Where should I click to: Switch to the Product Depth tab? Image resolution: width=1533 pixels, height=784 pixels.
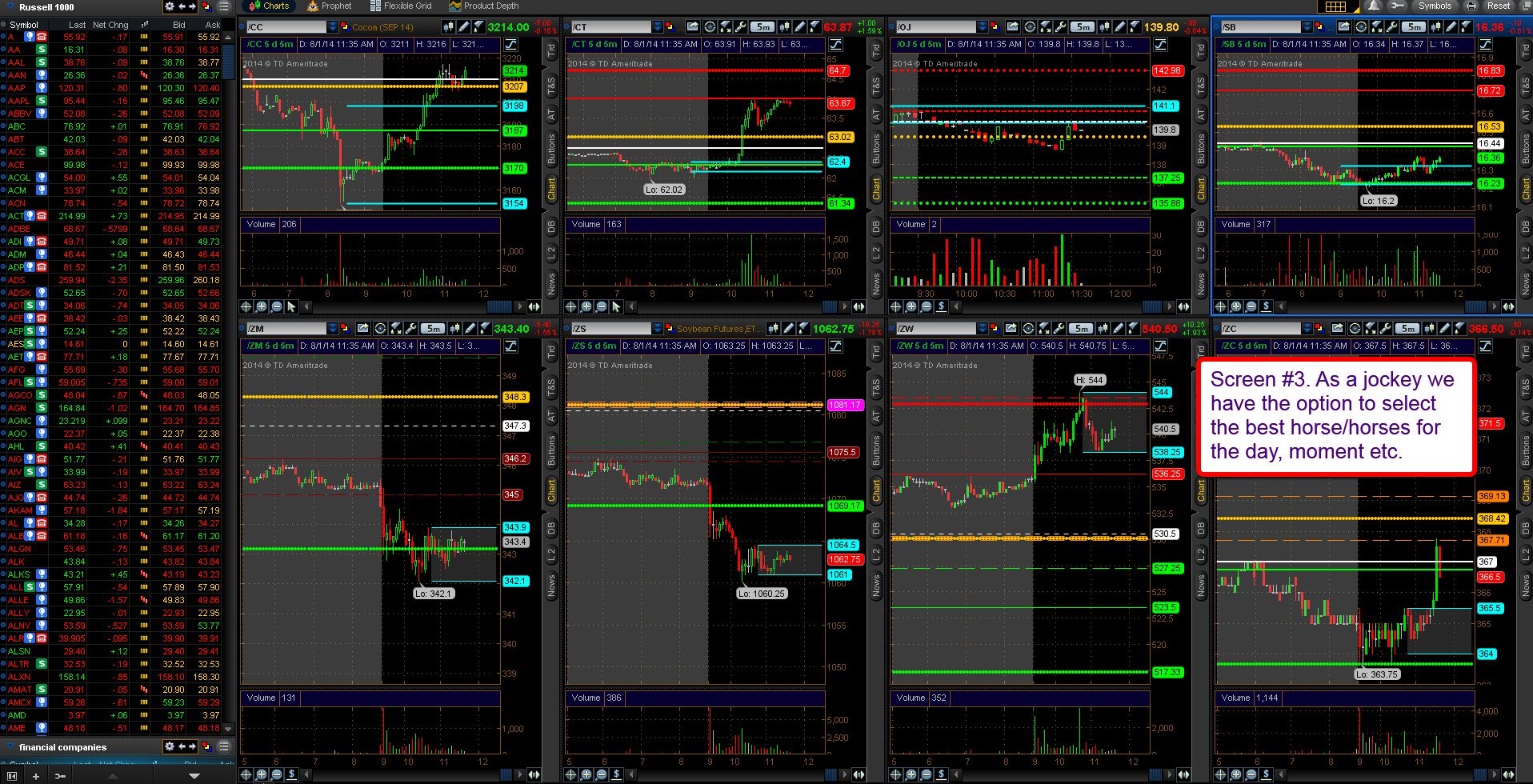point(484,6)
